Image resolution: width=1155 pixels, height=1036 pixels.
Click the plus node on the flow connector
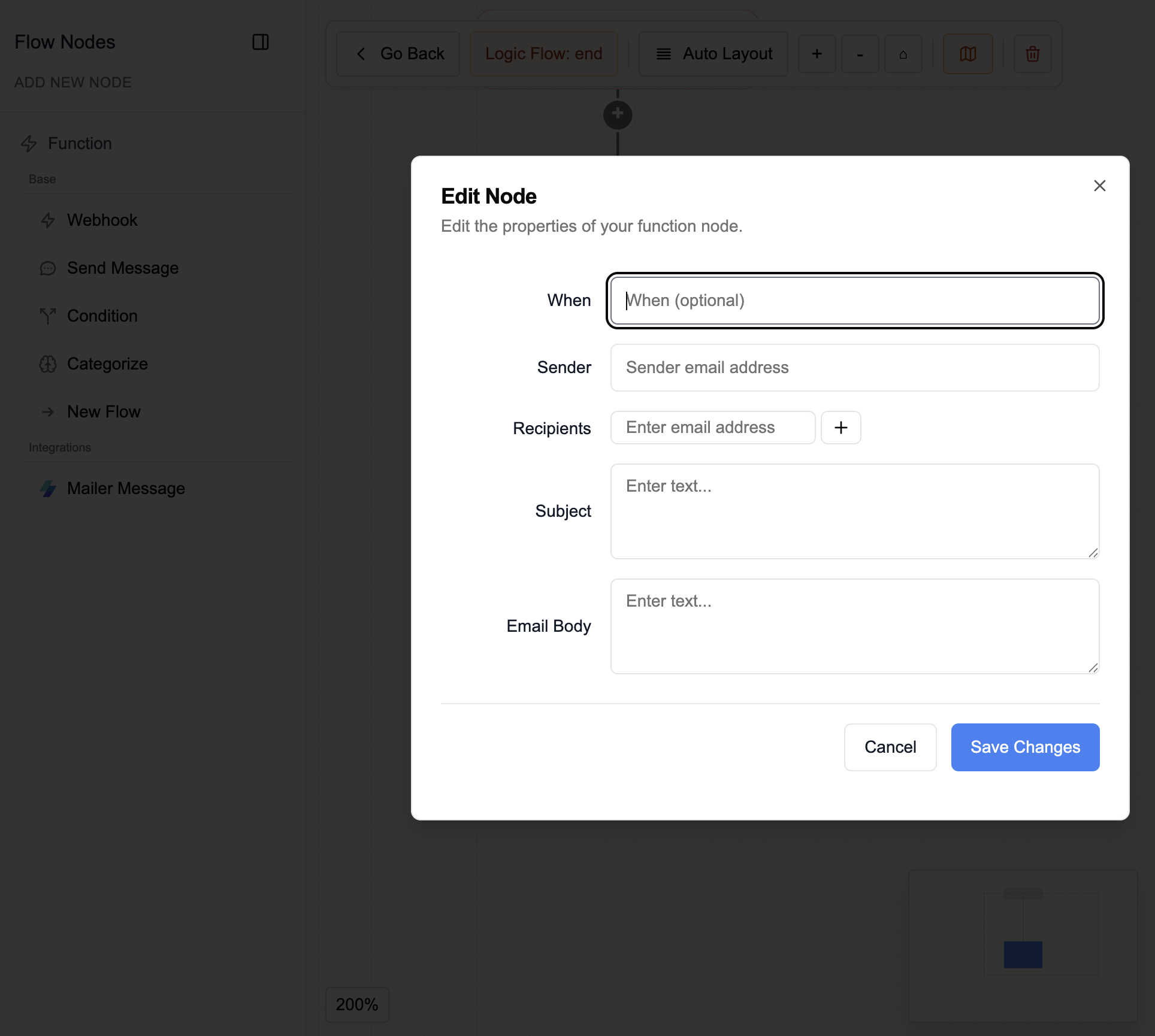click(x=618, y=114)
